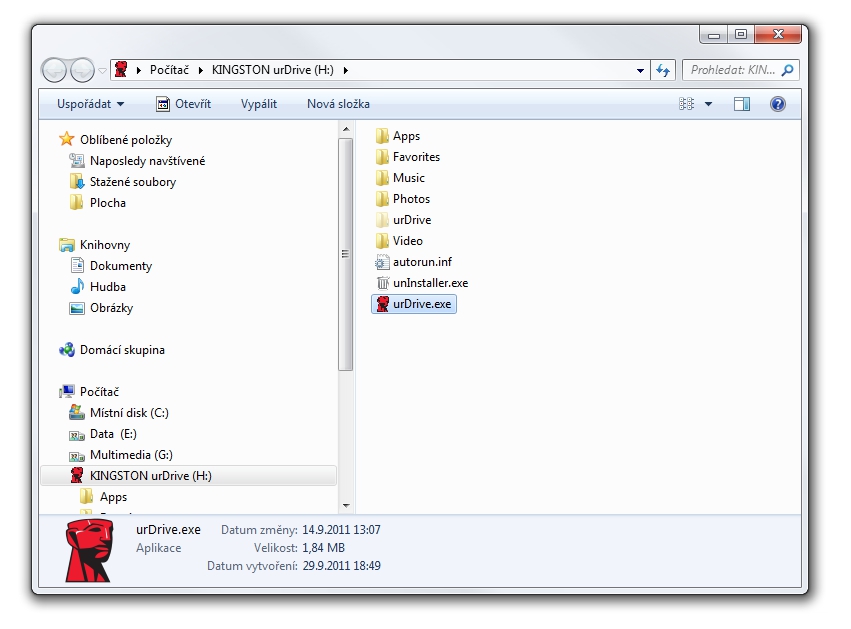Select the Photos folder in file list
Image resolution: width=851 pixels, height=629 pixels.
(x=403, y=199)
